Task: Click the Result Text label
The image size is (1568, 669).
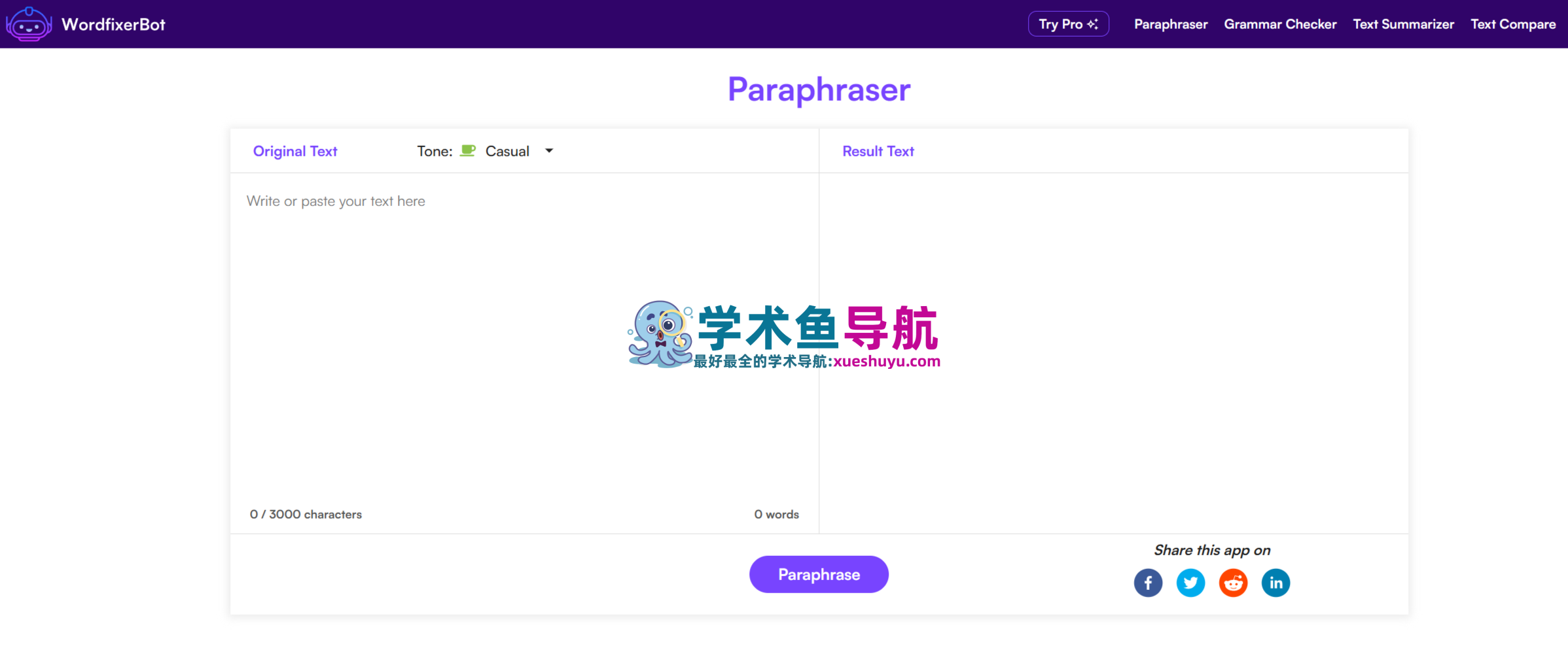Action: (878, 151)
